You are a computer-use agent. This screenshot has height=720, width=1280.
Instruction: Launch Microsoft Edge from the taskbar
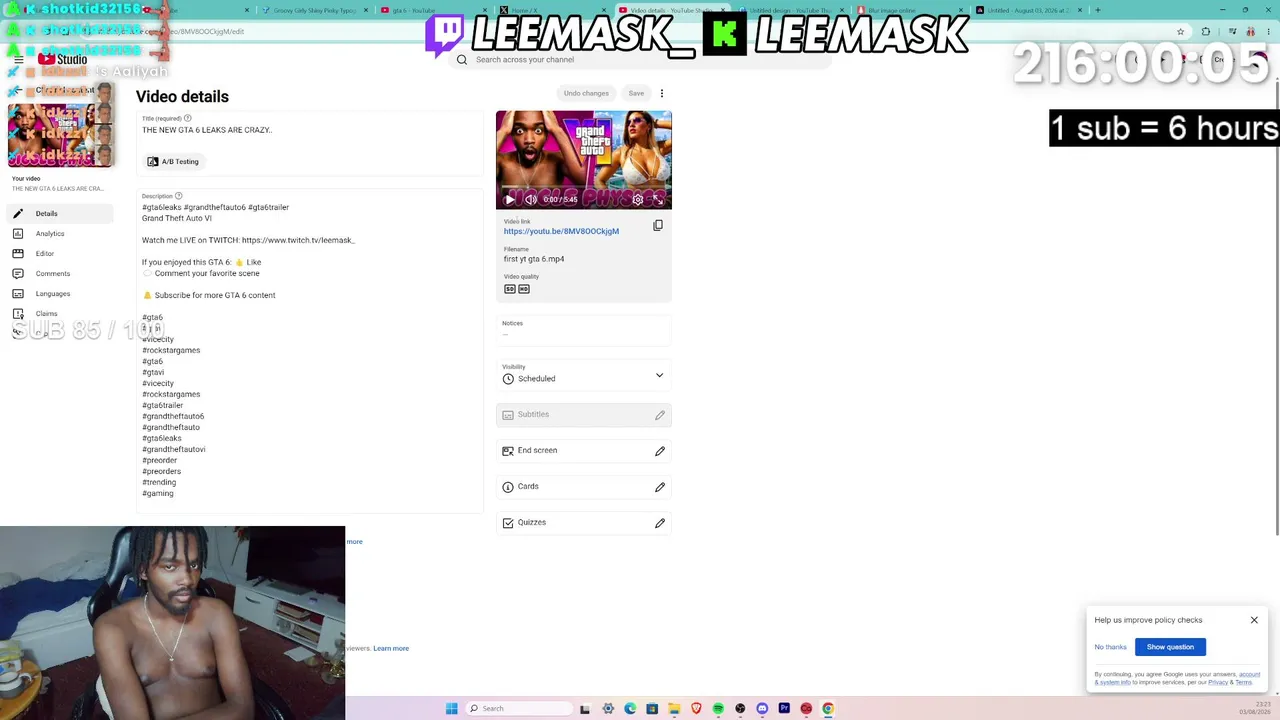click(630, 708)
